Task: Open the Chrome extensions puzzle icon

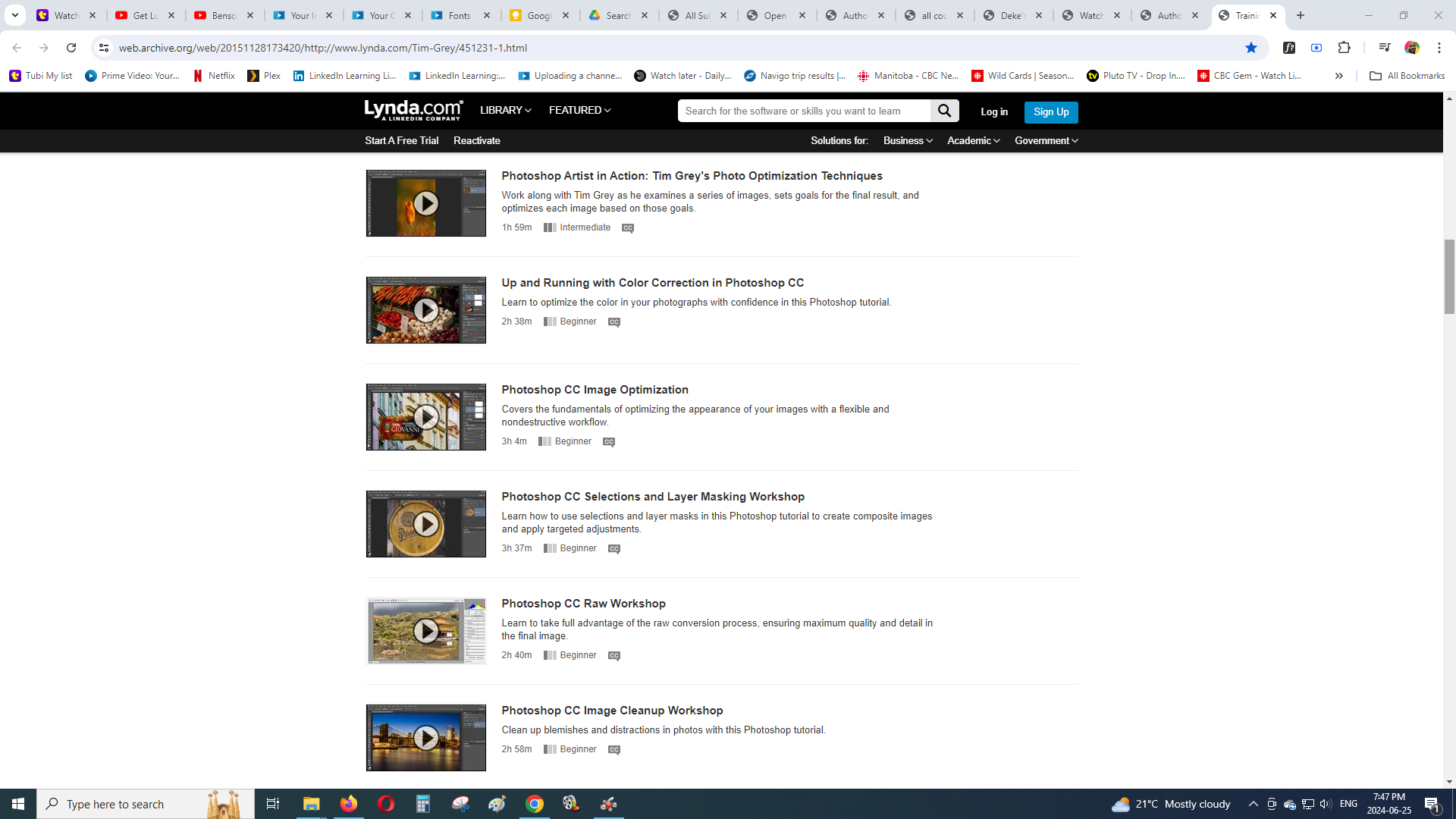Action: [x=1344, y=48]
